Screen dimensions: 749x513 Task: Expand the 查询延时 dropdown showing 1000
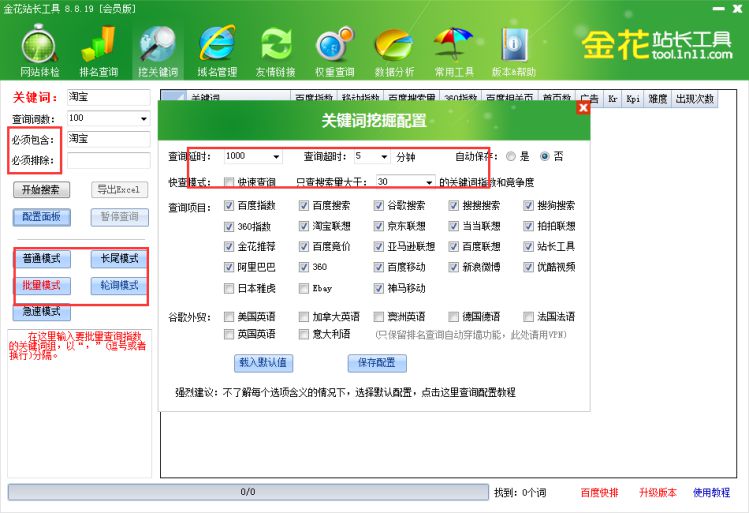(x=276, y=157)
